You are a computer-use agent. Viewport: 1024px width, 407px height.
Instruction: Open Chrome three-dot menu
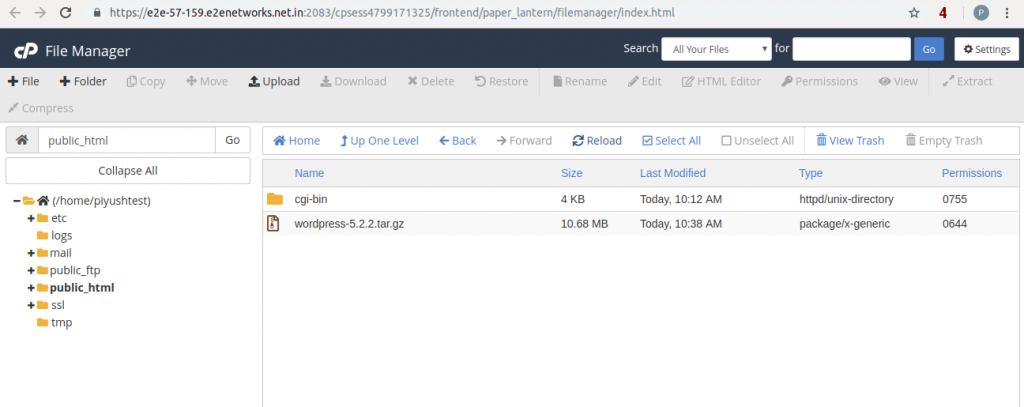tap(1007, 12)
